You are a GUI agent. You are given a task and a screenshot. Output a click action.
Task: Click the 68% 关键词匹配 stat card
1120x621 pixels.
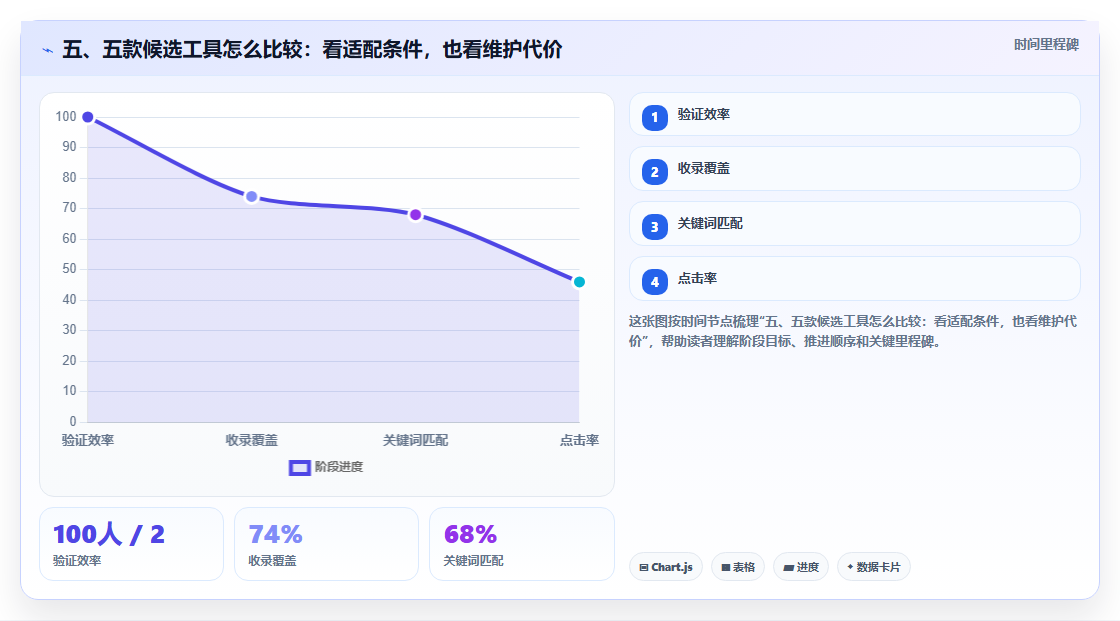[x=521, y=544]
